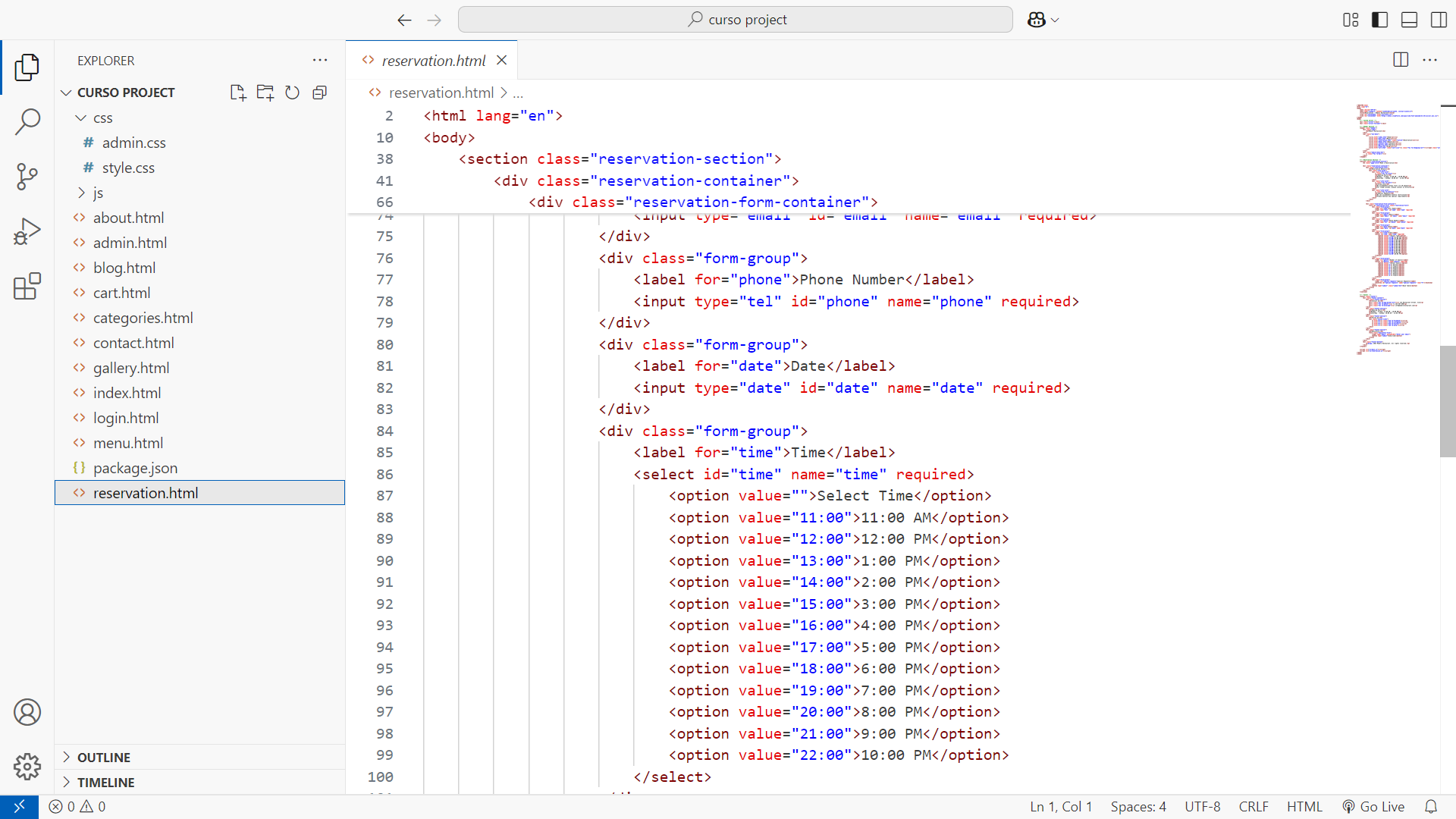This screenshot has width=1456, height=819.
Task: Open cart.html in explorer
Action: point(121,293)
